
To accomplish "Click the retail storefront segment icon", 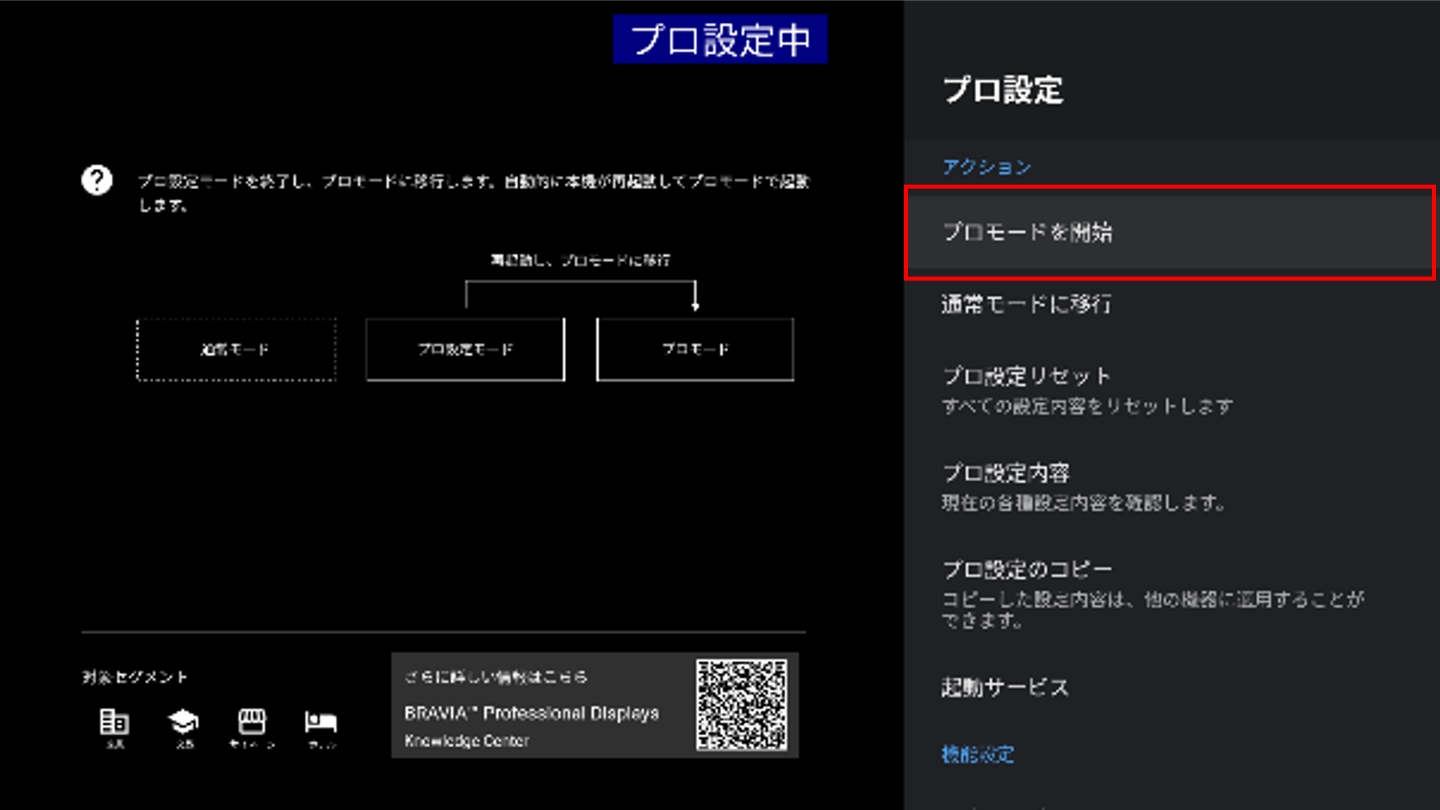I will 251,722.
